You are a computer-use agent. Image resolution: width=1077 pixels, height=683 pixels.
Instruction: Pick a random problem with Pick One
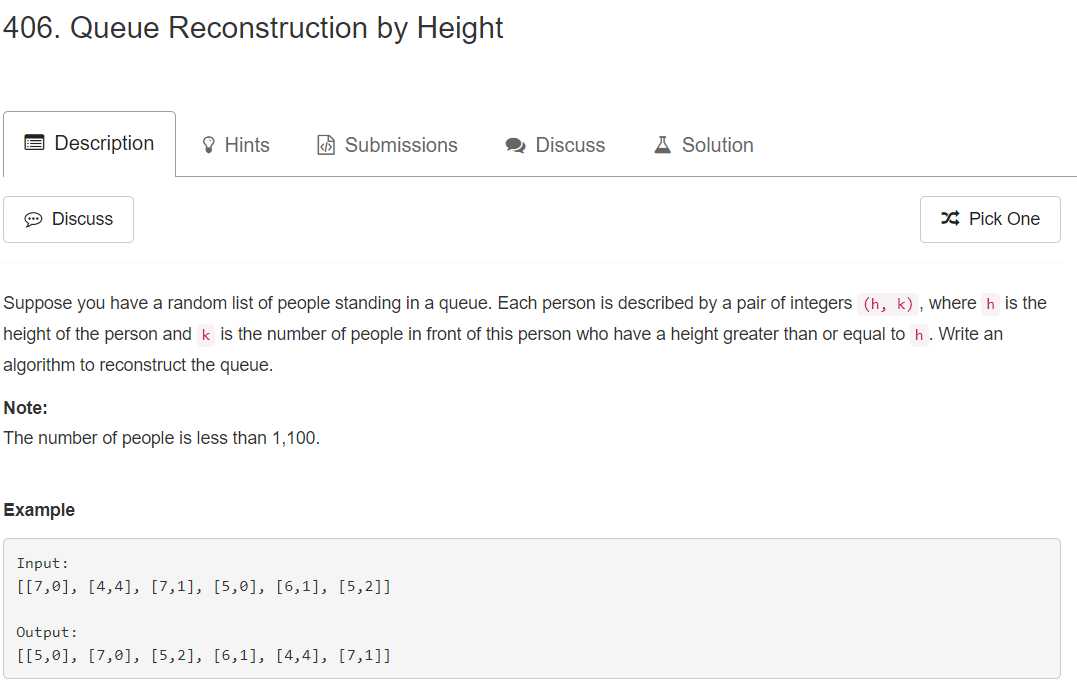coord(990,219)
